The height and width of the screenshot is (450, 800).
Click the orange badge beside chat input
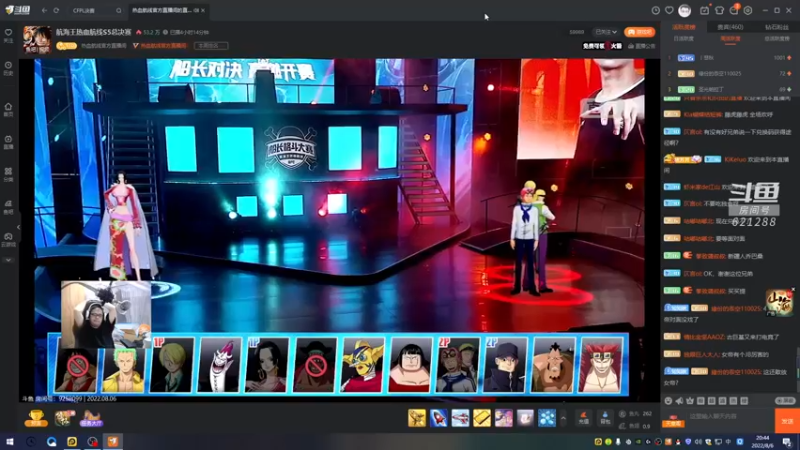coord(673,422)
